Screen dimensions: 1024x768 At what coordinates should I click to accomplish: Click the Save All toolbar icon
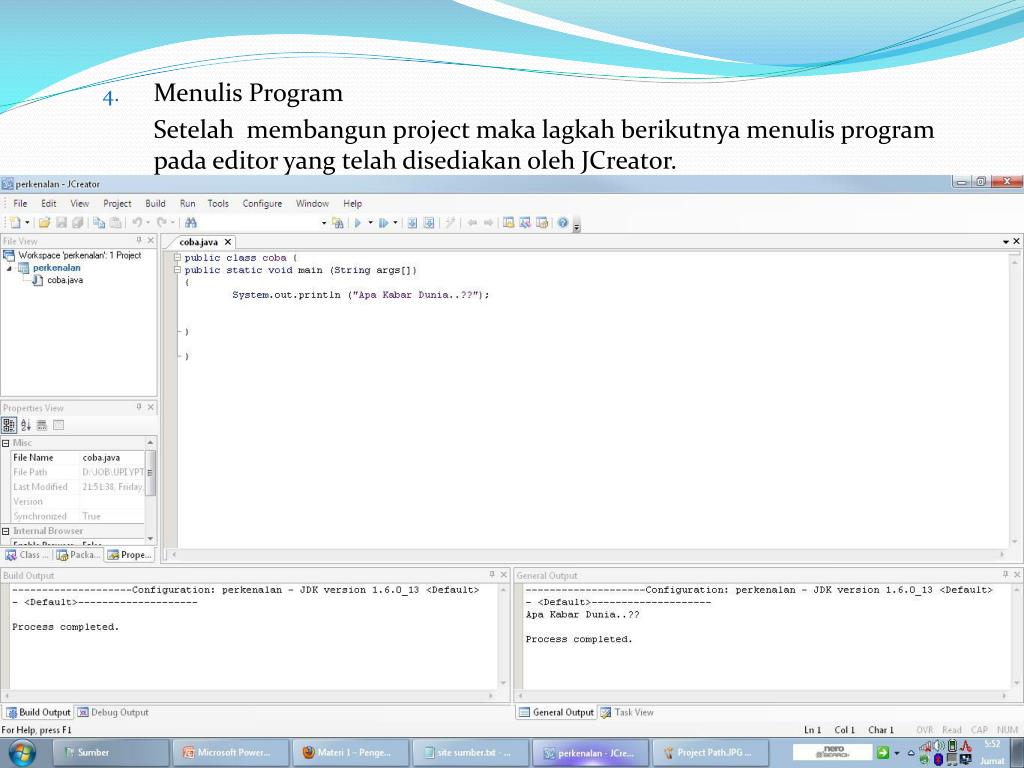tap(78, 223)
